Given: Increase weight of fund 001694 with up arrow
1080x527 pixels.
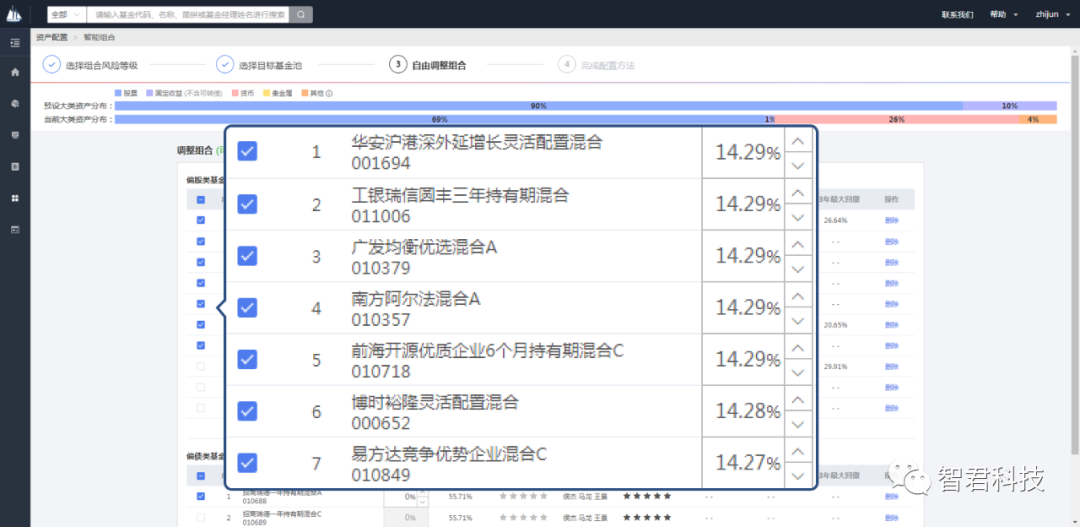Looking at the screenshot, I should pos(798,141).
